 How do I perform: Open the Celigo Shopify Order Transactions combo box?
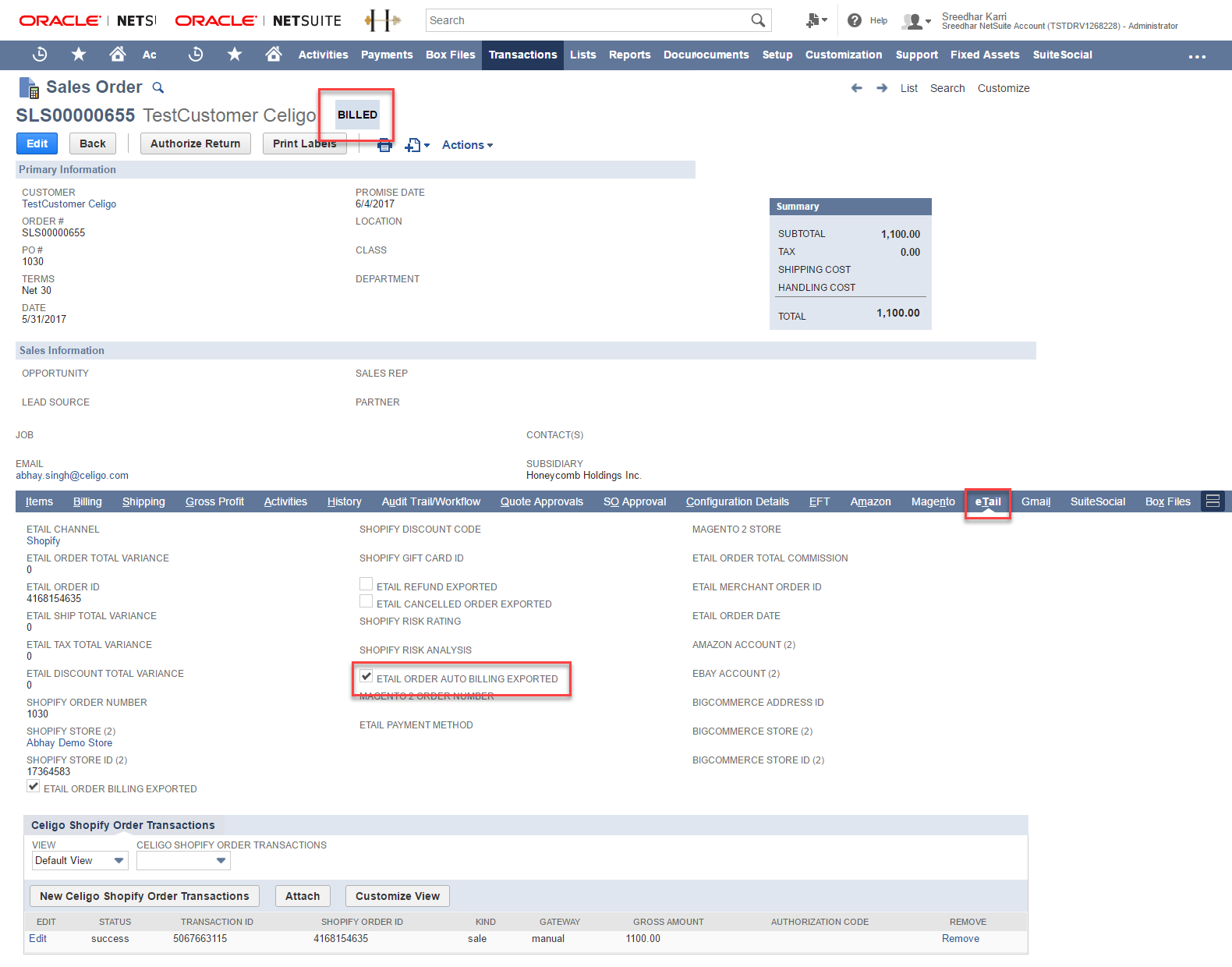[x=183, y=861]
